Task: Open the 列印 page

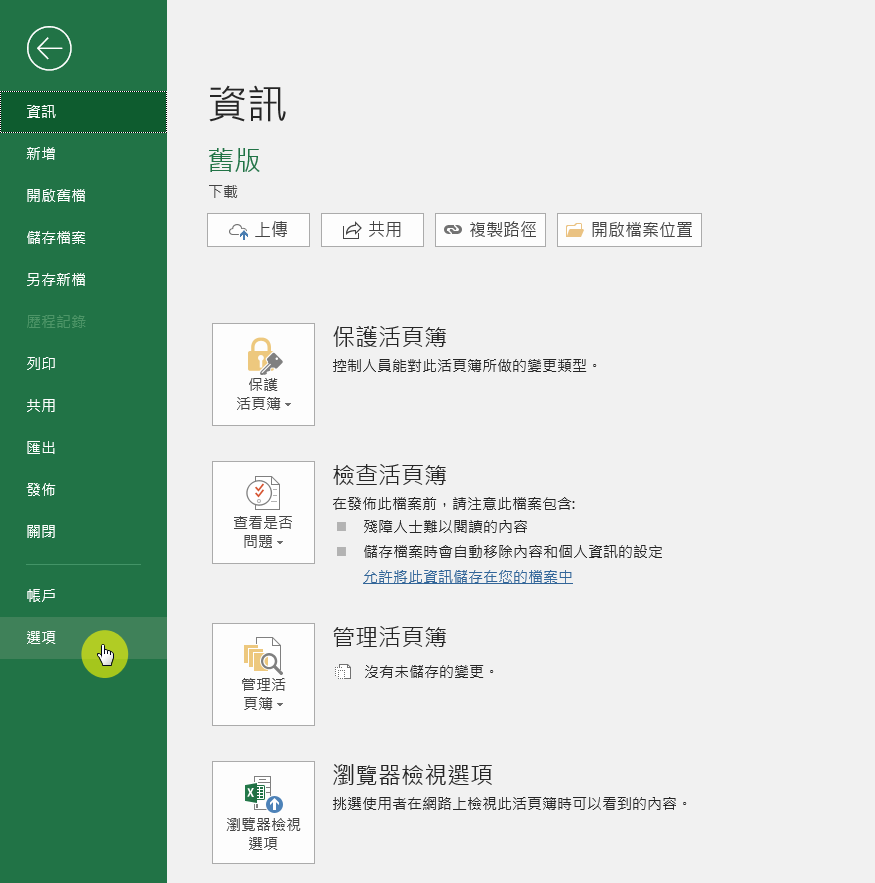Action: pos(83,364)
